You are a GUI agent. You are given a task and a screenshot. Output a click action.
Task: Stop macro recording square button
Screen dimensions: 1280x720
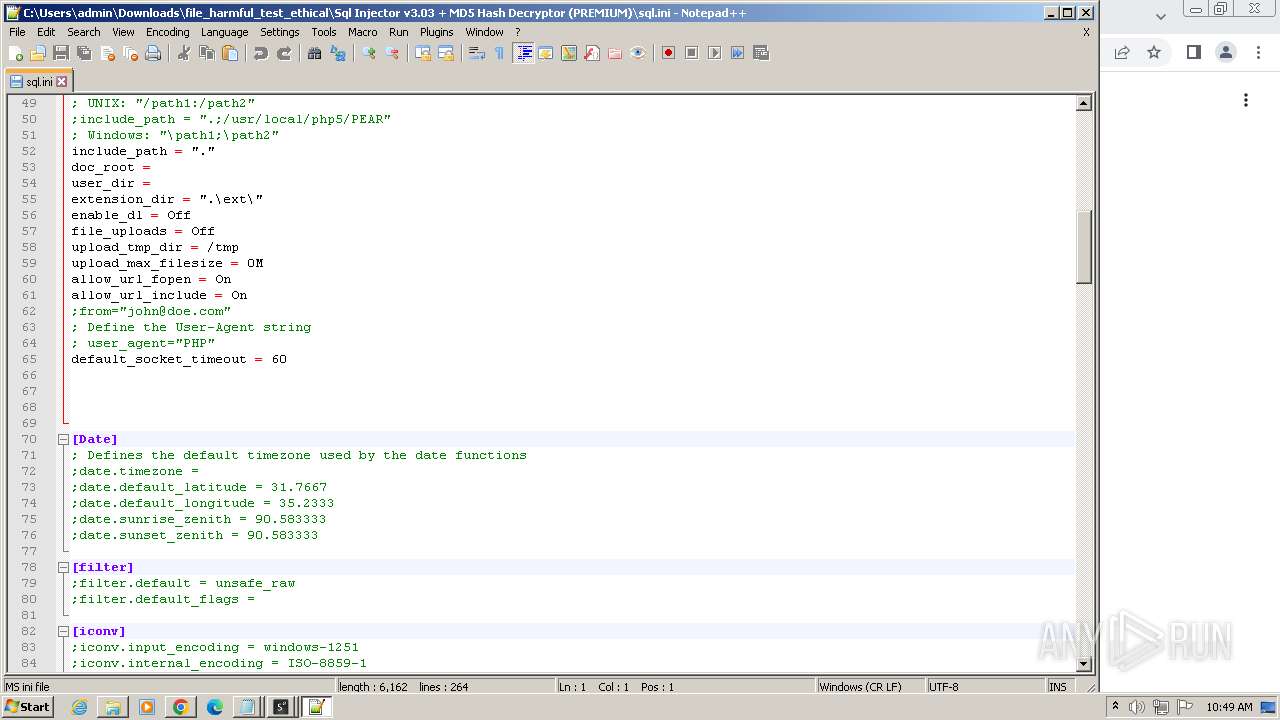692,53
